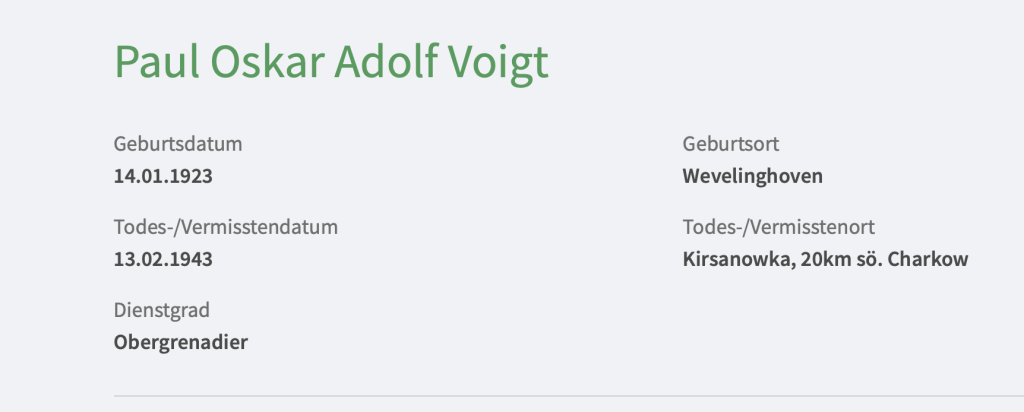Click the "Todes-/Vermisstenort" label

click(x=779, y=227)
